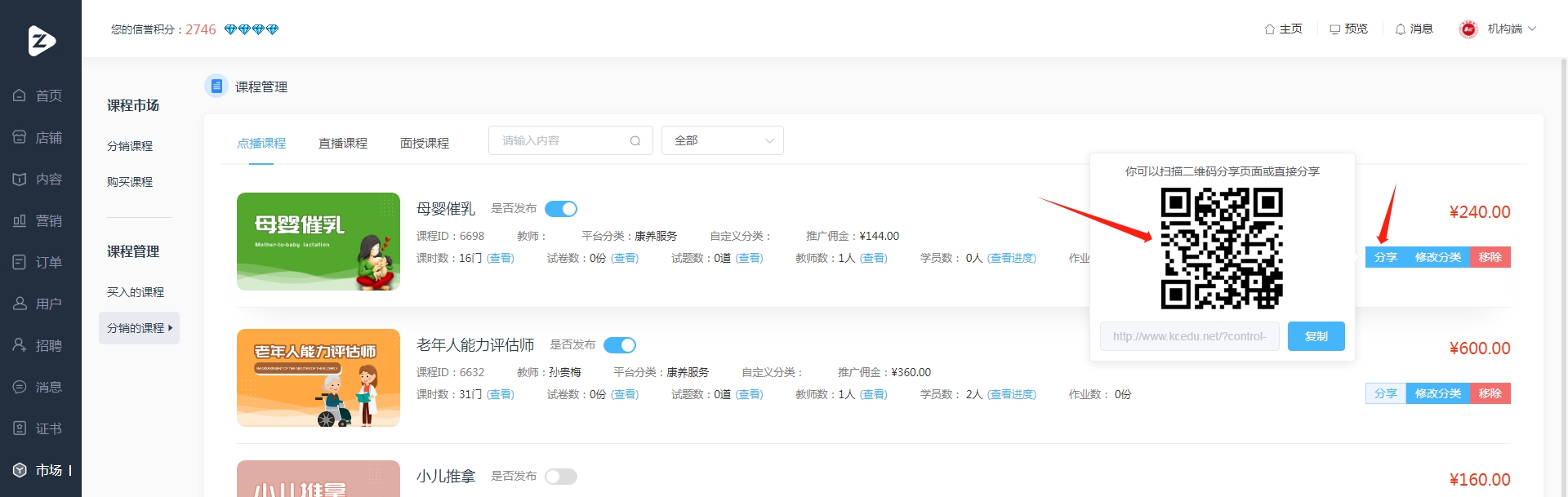Switch to the 直播课程 tab
This screenshot has height=497, width=1568.
[343, 143]
